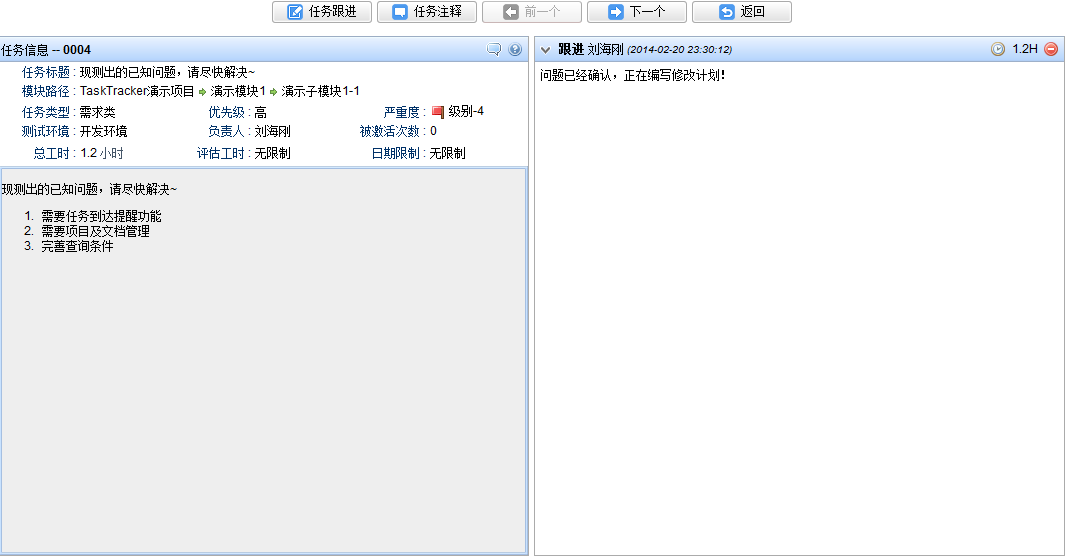Click the 1.2H hours label

click(1025, 49)
